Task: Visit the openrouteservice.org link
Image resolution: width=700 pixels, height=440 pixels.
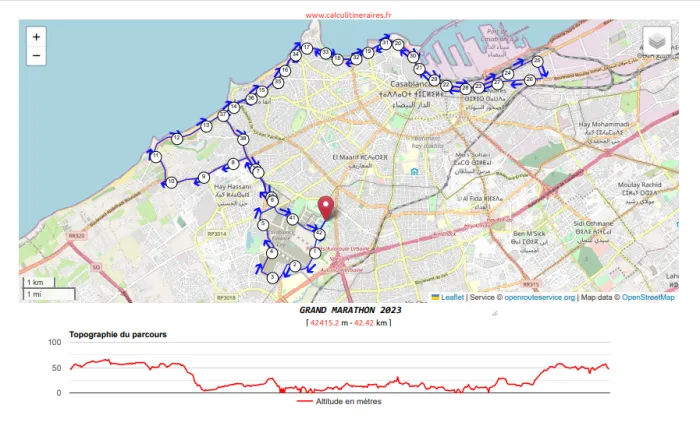Action: (540, 297)
